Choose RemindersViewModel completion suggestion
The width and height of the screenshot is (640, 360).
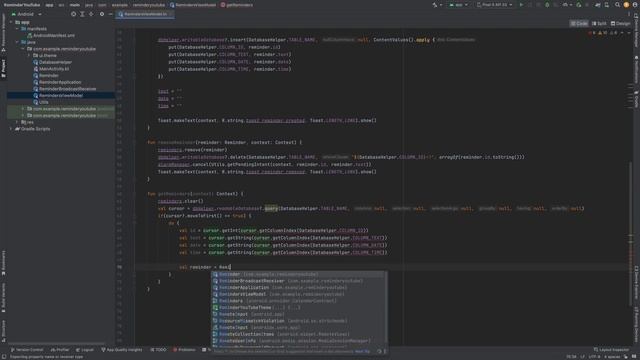point(299,294)
